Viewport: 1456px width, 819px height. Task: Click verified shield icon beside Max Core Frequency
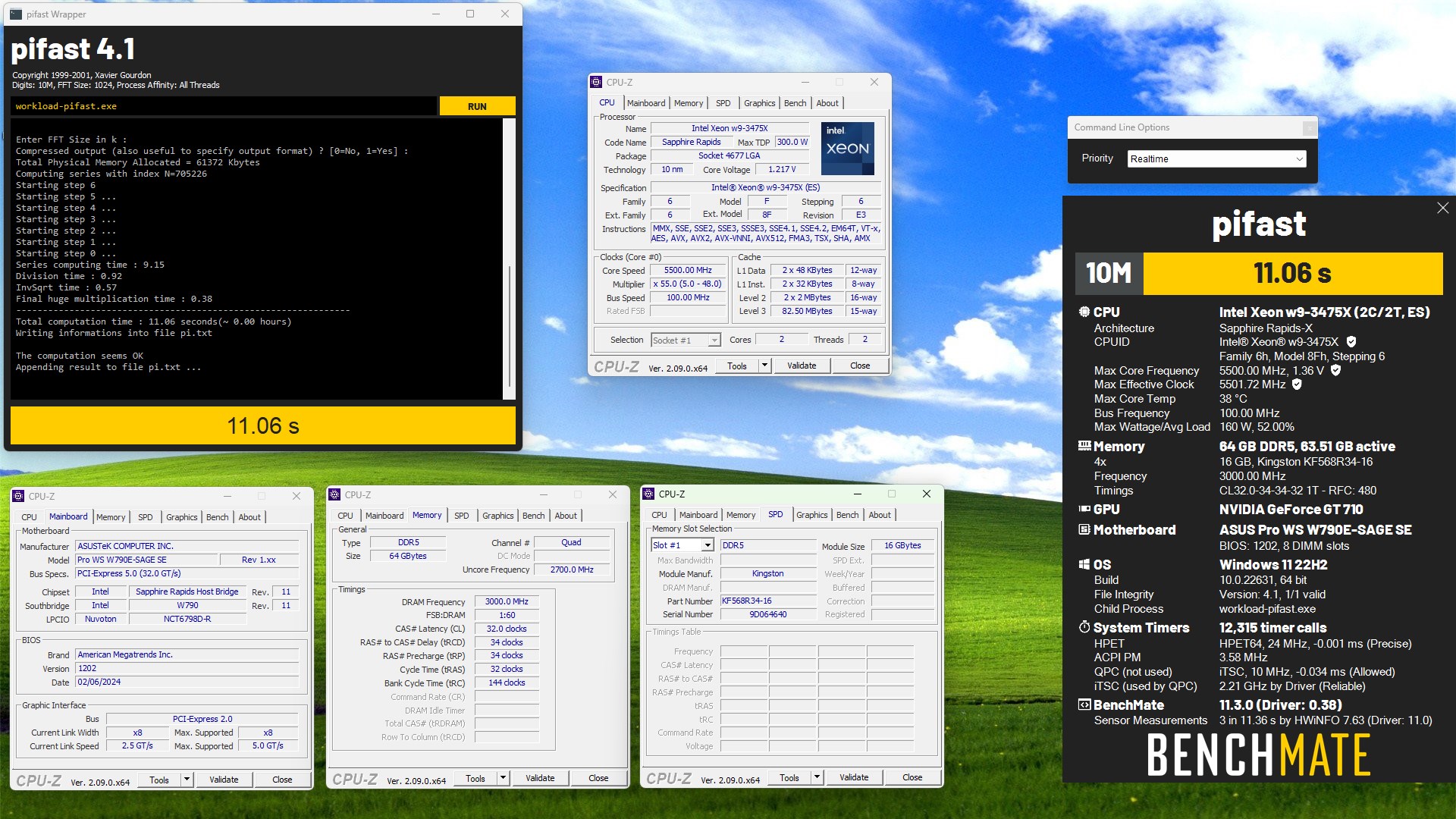point(1335,371)
